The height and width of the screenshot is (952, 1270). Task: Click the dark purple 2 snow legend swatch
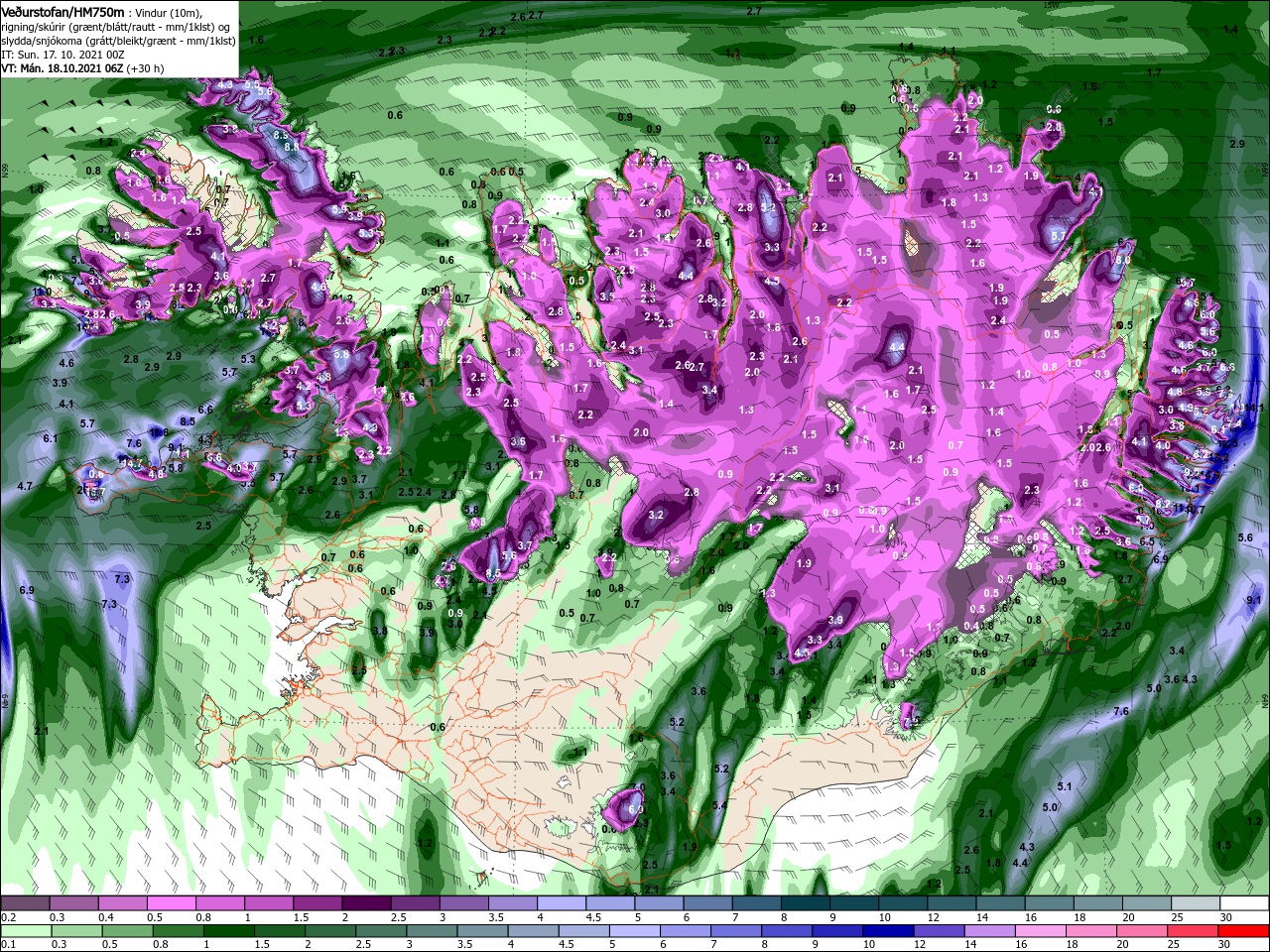366,903
